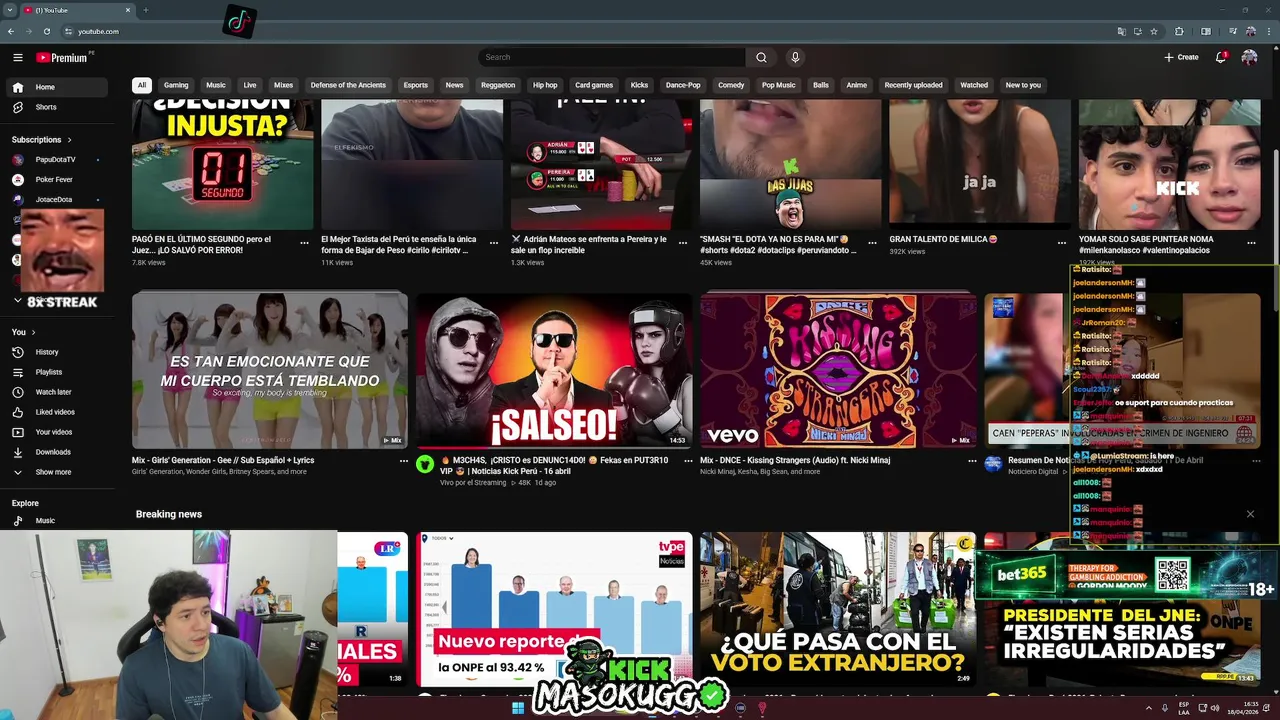Expand the You section chevron
The height and width of the screenshot is (720, 1280).
pos(33,332)
